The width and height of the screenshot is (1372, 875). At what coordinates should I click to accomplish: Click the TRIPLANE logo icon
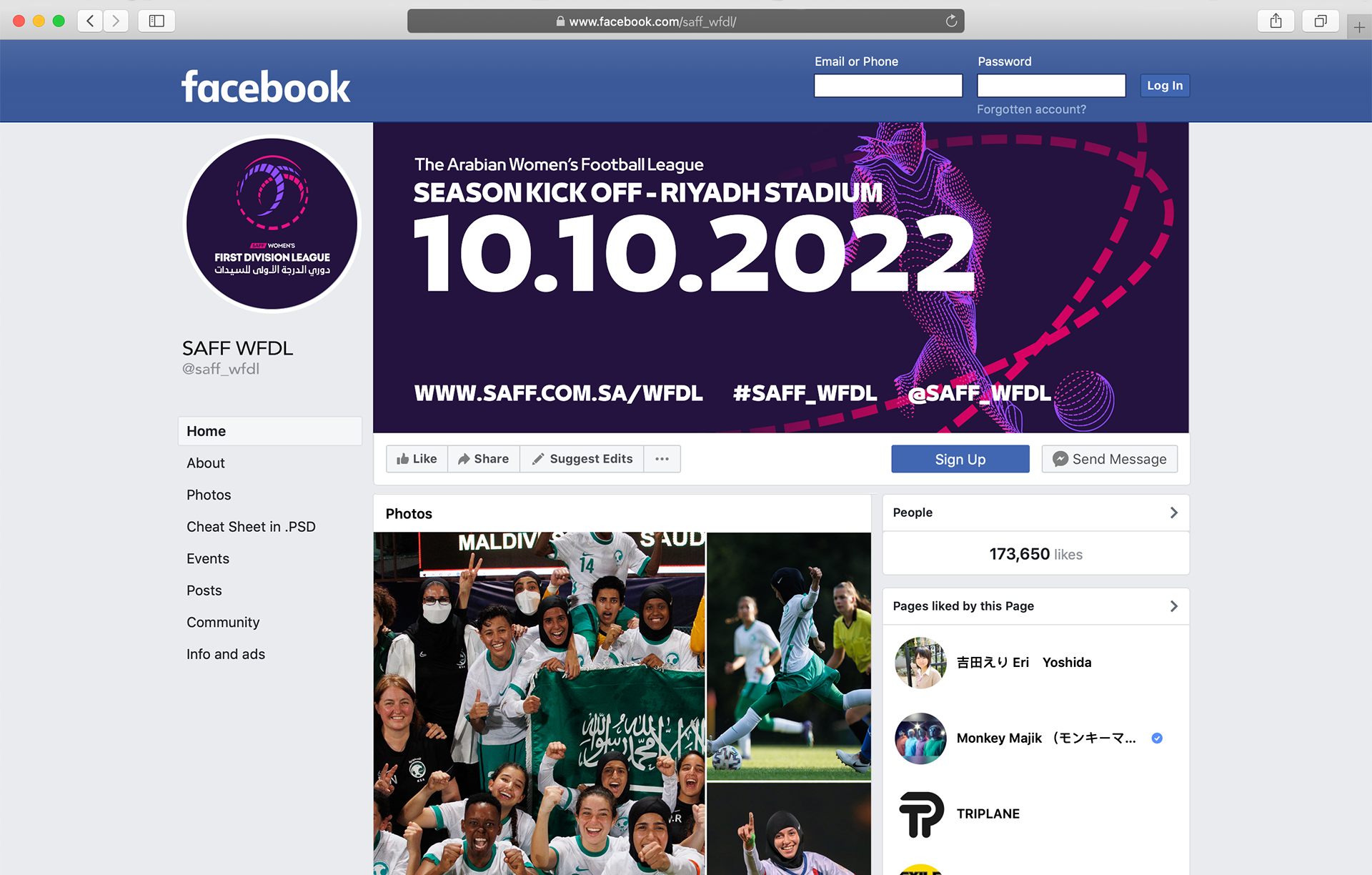coord(920,814)
